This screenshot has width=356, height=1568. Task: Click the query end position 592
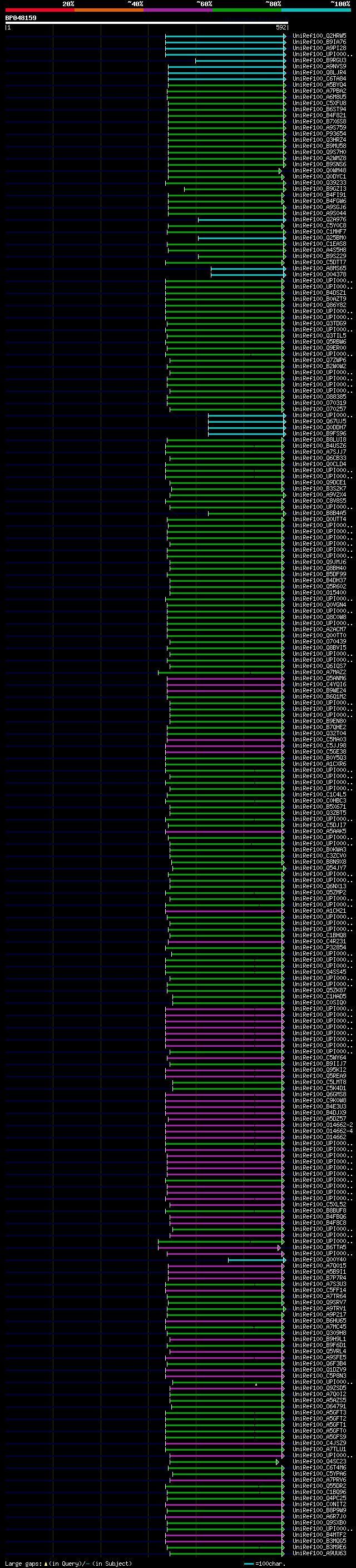[x=280, y=27]
